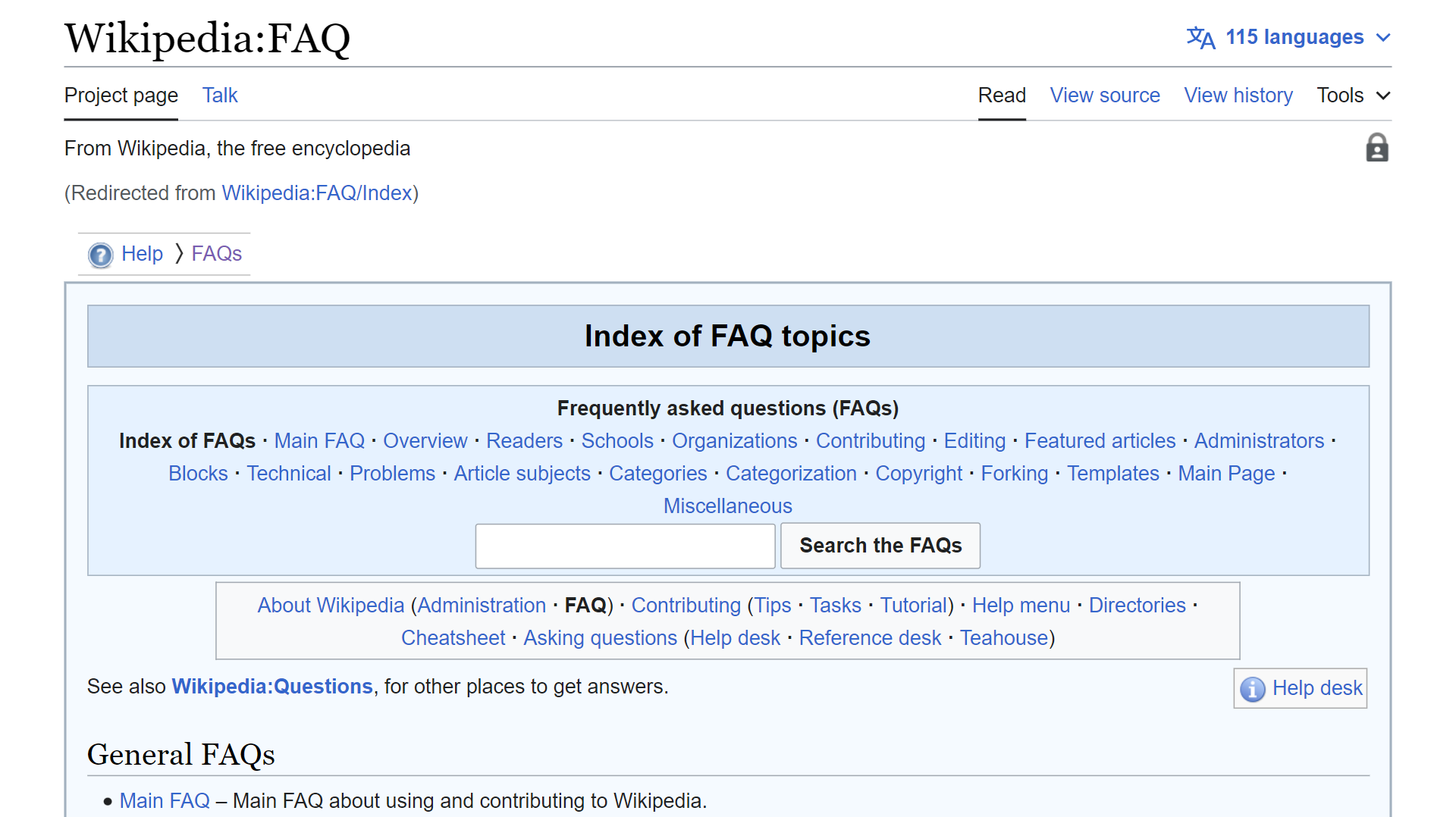This screenshot has width=1456, height=817.
Task: Click the blue info icon beside Help desk
Action: click(x=1253, y=689)
